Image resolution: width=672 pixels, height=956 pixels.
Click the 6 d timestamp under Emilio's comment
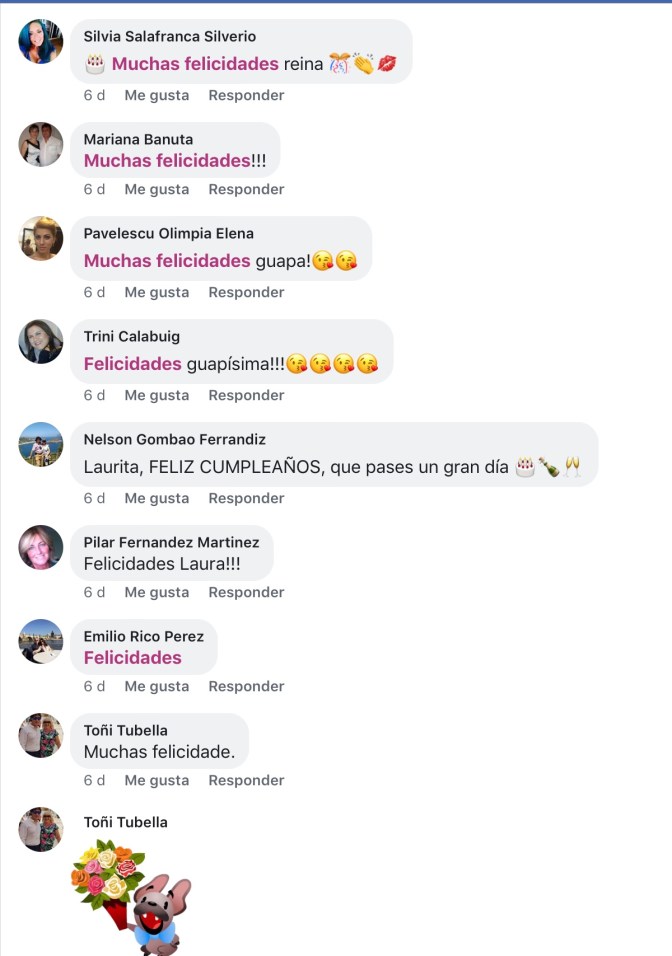click(x=95, y=686)
